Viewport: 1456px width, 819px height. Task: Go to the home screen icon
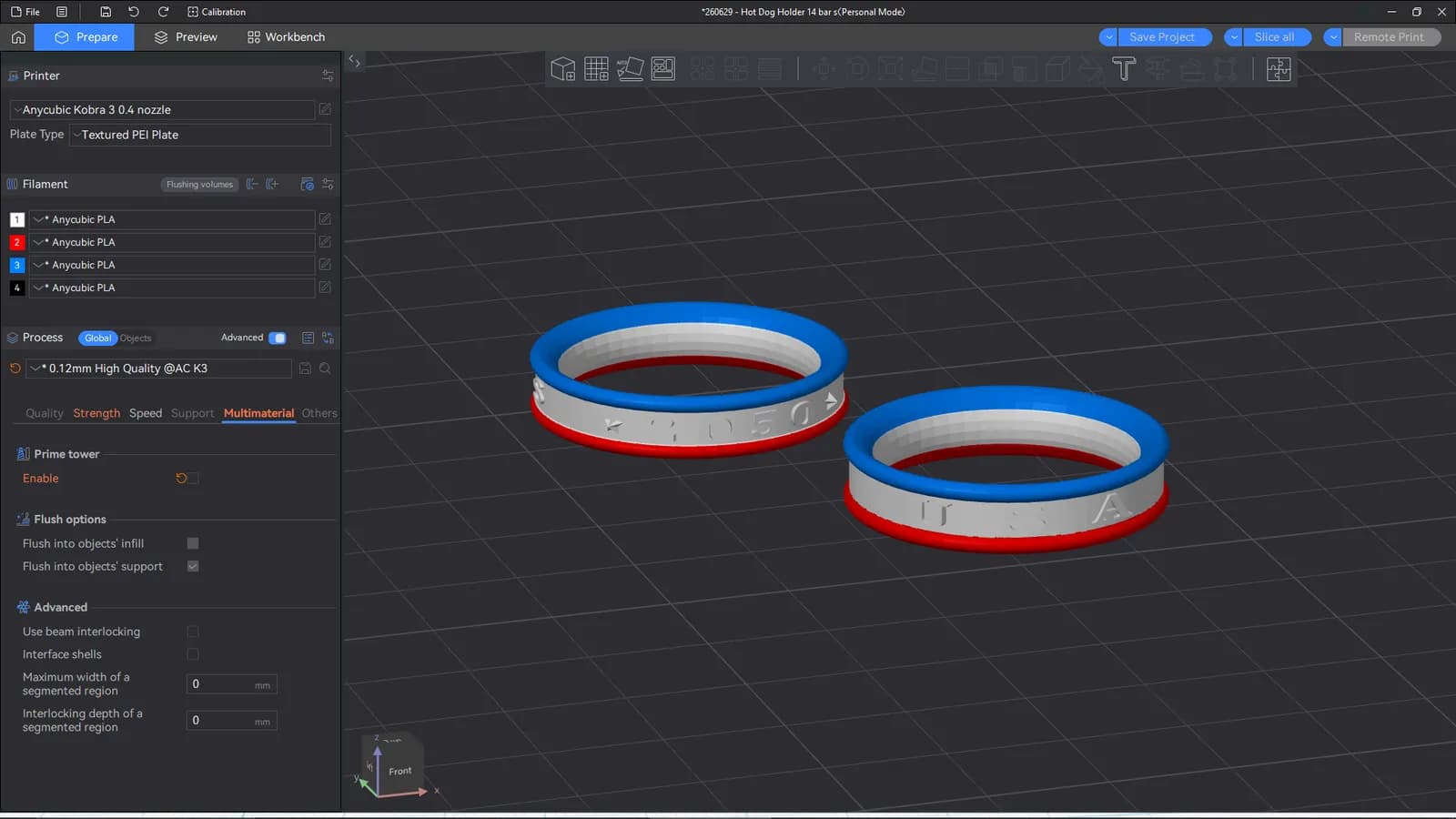click(18, 37)
